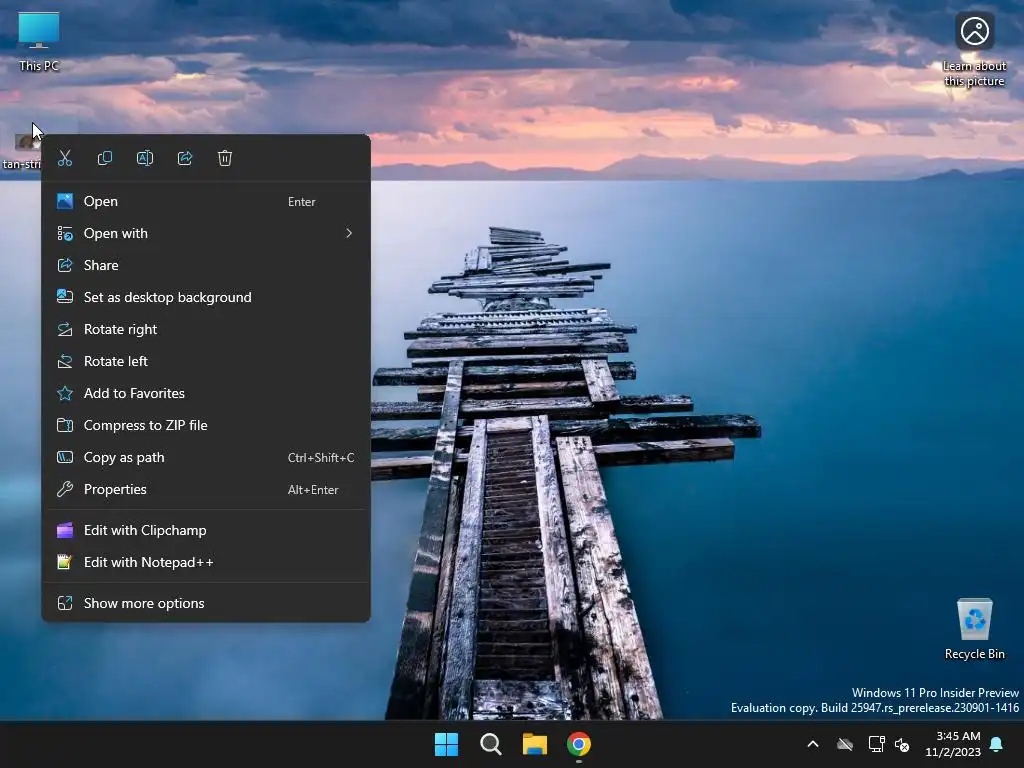The height and width of the screenshot is (768, 1024).
Task: Choose the Share menu entry
Action: pyautogui.click(x=206, y=265)
